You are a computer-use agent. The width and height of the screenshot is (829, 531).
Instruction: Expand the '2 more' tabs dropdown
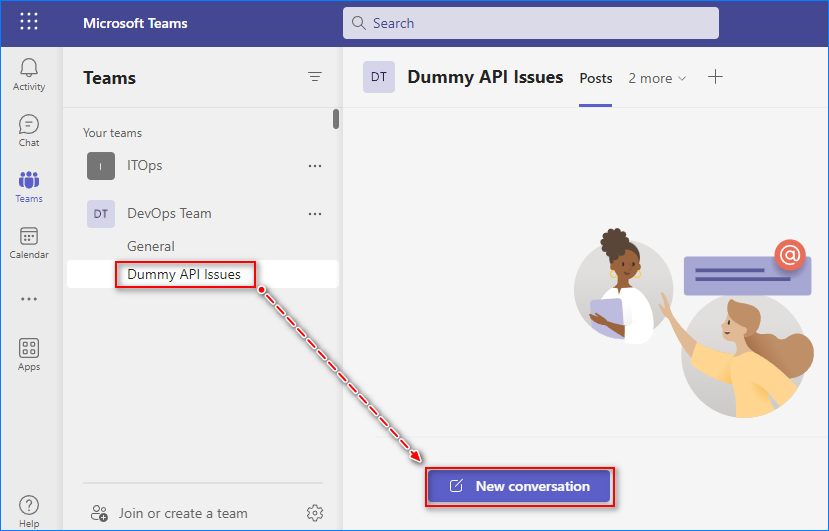[657, 78]
